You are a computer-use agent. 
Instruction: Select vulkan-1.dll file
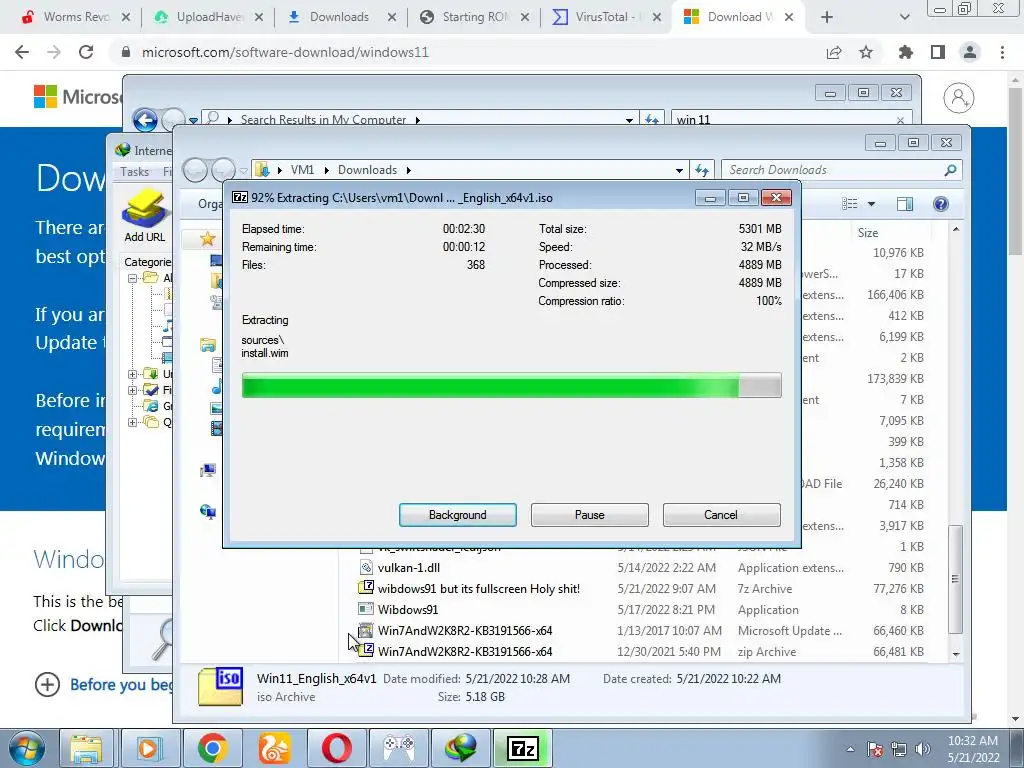(408, 568)
